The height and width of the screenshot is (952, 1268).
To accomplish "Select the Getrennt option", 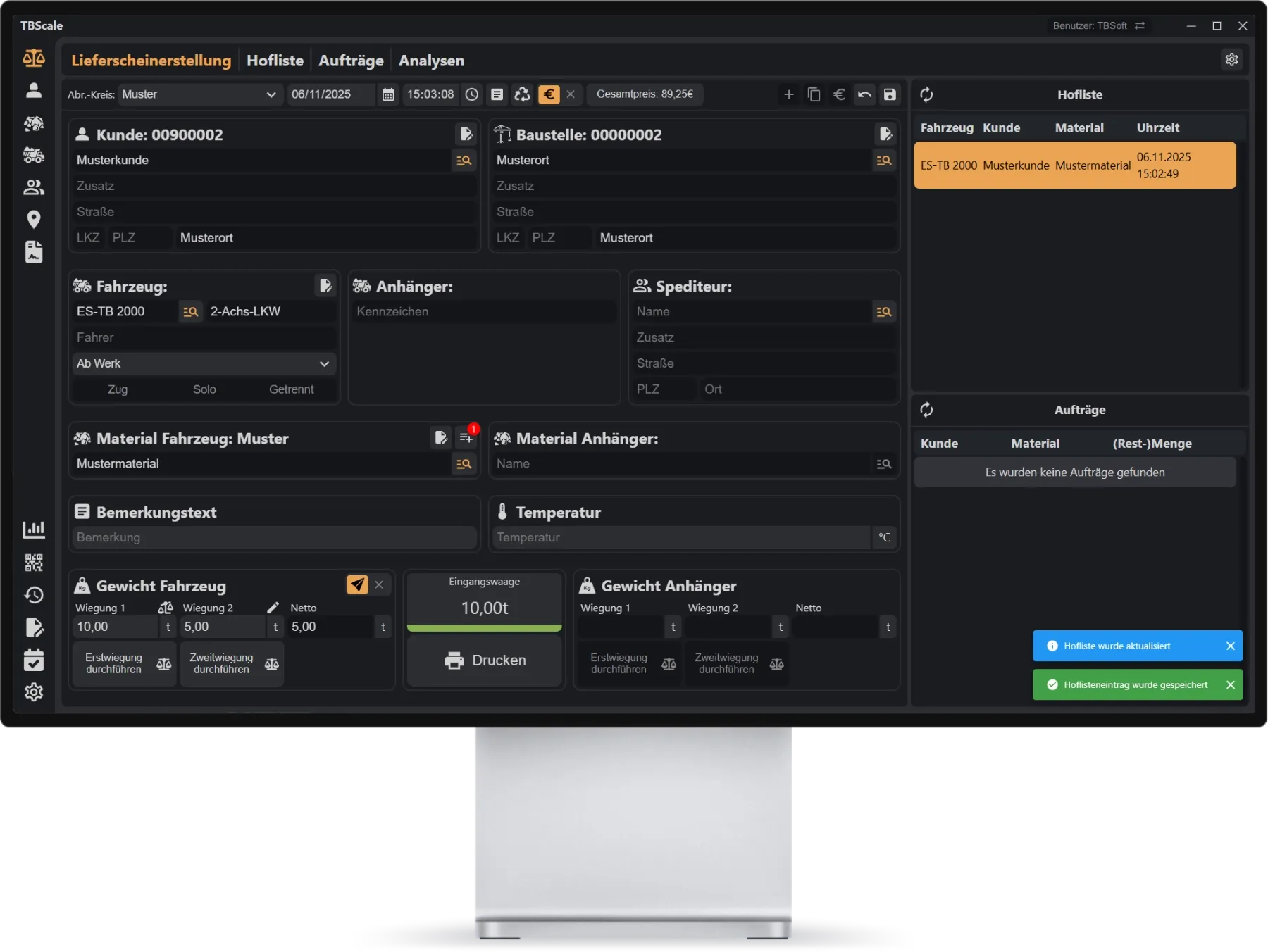I will coord(291,389).
